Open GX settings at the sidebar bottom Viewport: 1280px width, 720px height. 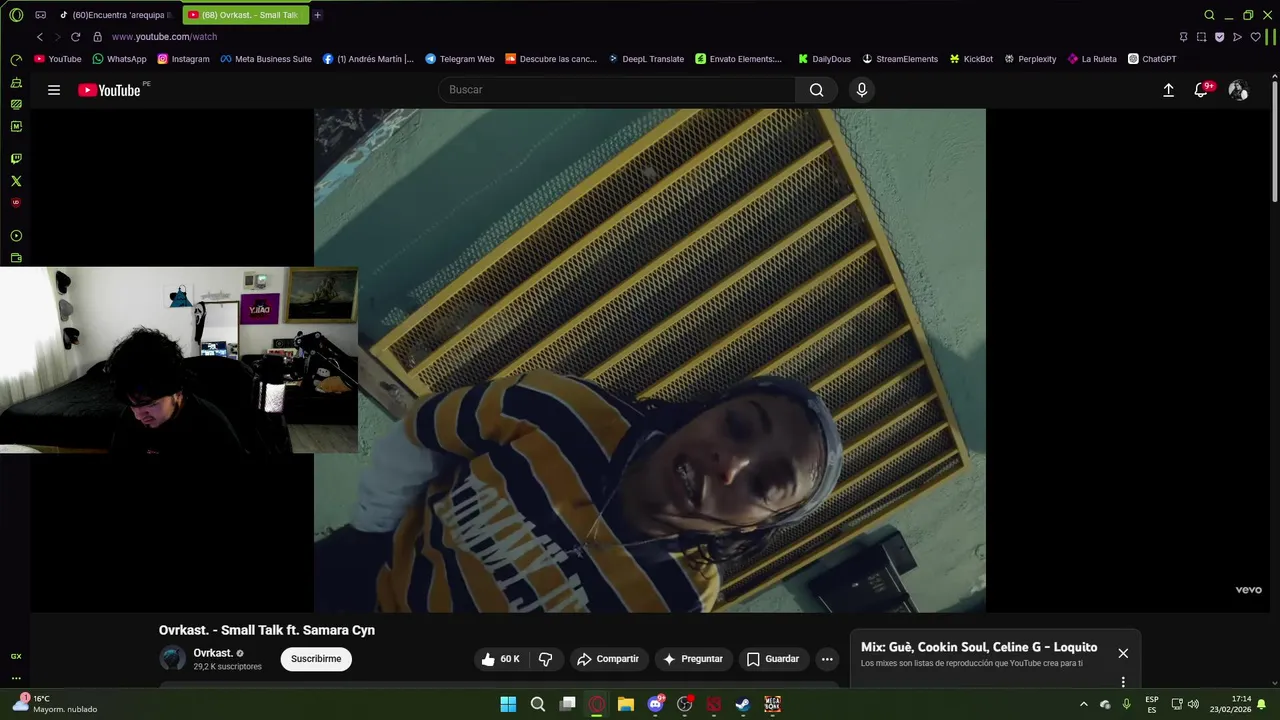[16, 656]
